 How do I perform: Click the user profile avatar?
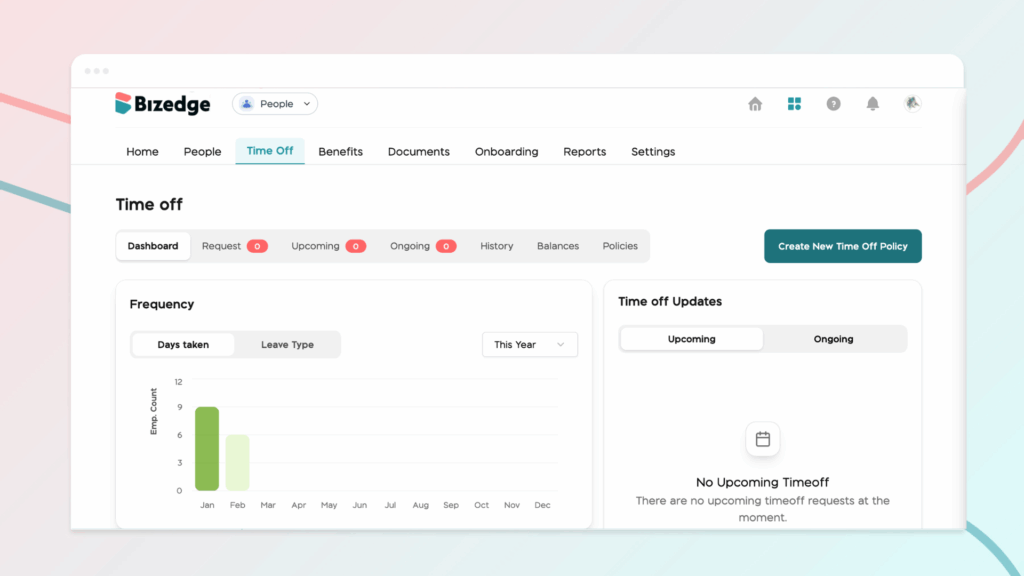(x=911, y=103)
